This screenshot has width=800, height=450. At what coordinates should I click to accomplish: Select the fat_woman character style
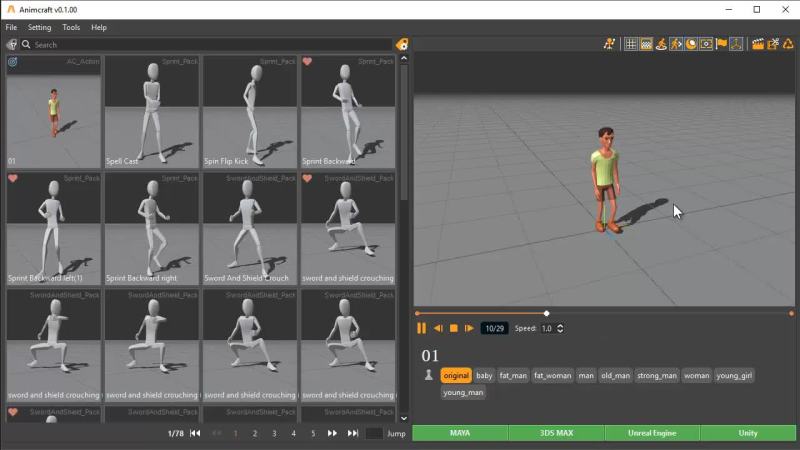[x=553, y=376]
